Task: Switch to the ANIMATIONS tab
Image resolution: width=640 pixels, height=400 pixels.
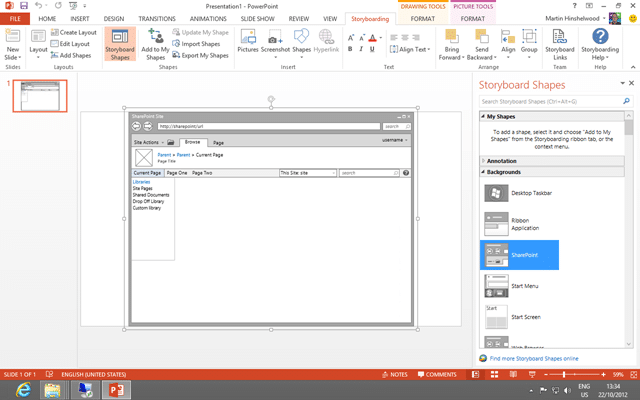Action: tap(208, 19)
